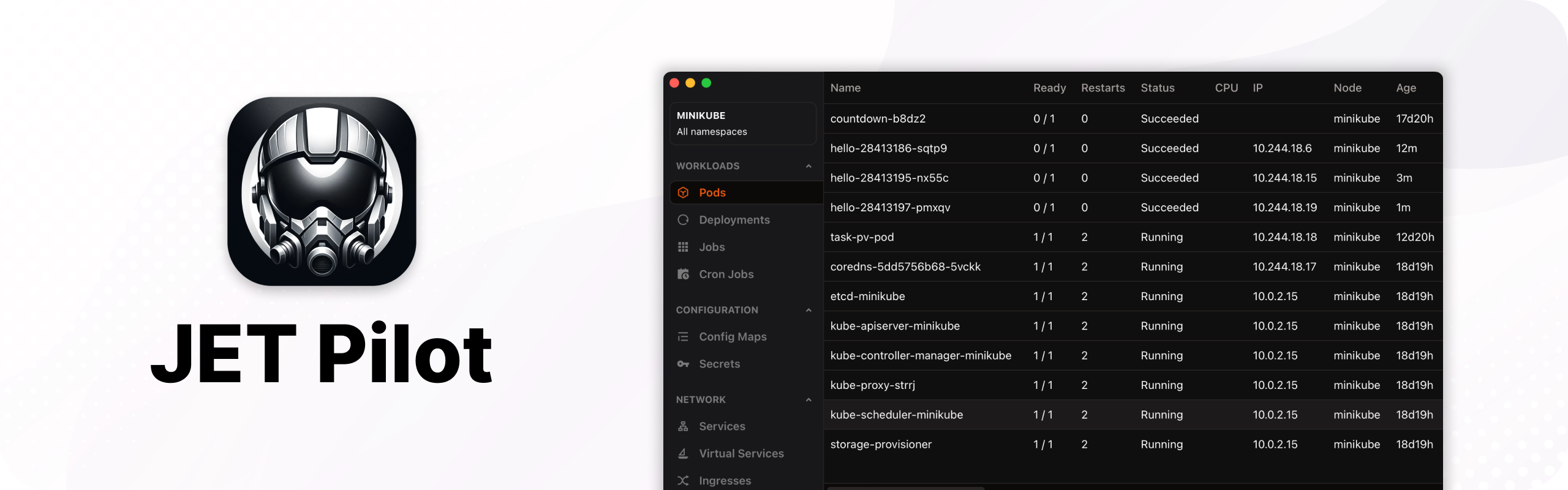Screen dimensions: 1568x490
Task: Open the Pods view
Action: [x=747, y=192]
